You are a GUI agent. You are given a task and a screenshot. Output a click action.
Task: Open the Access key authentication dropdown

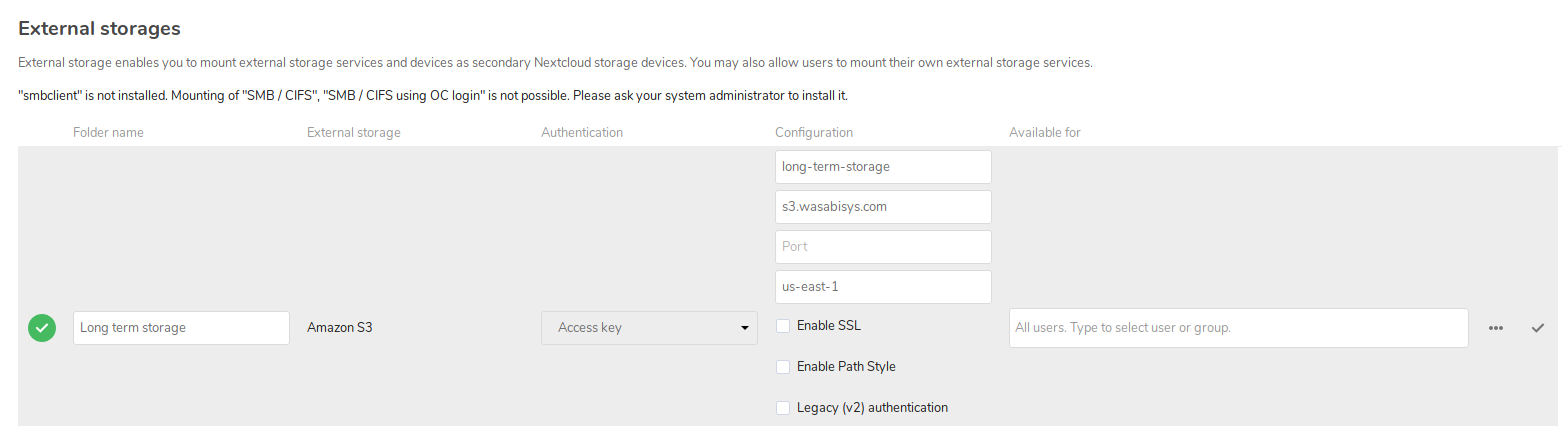pyautogui.click(x=649, y=328)
